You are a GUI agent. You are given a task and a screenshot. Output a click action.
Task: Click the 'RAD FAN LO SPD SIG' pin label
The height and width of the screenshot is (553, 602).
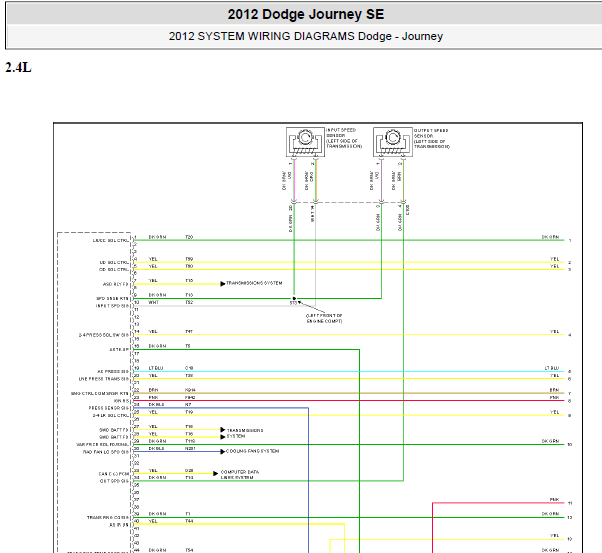(x=106, y=452)
